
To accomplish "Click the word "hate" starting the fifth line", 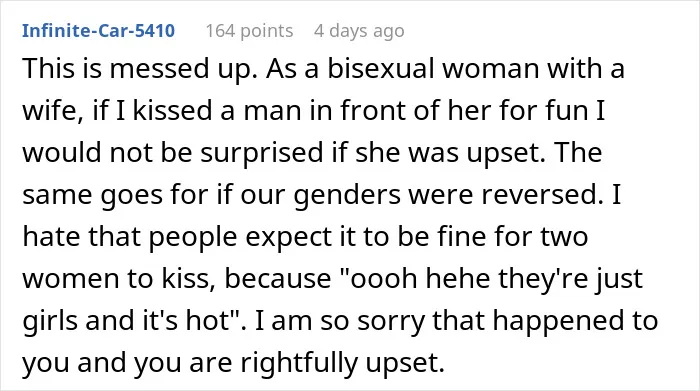I will click(51, 237).
